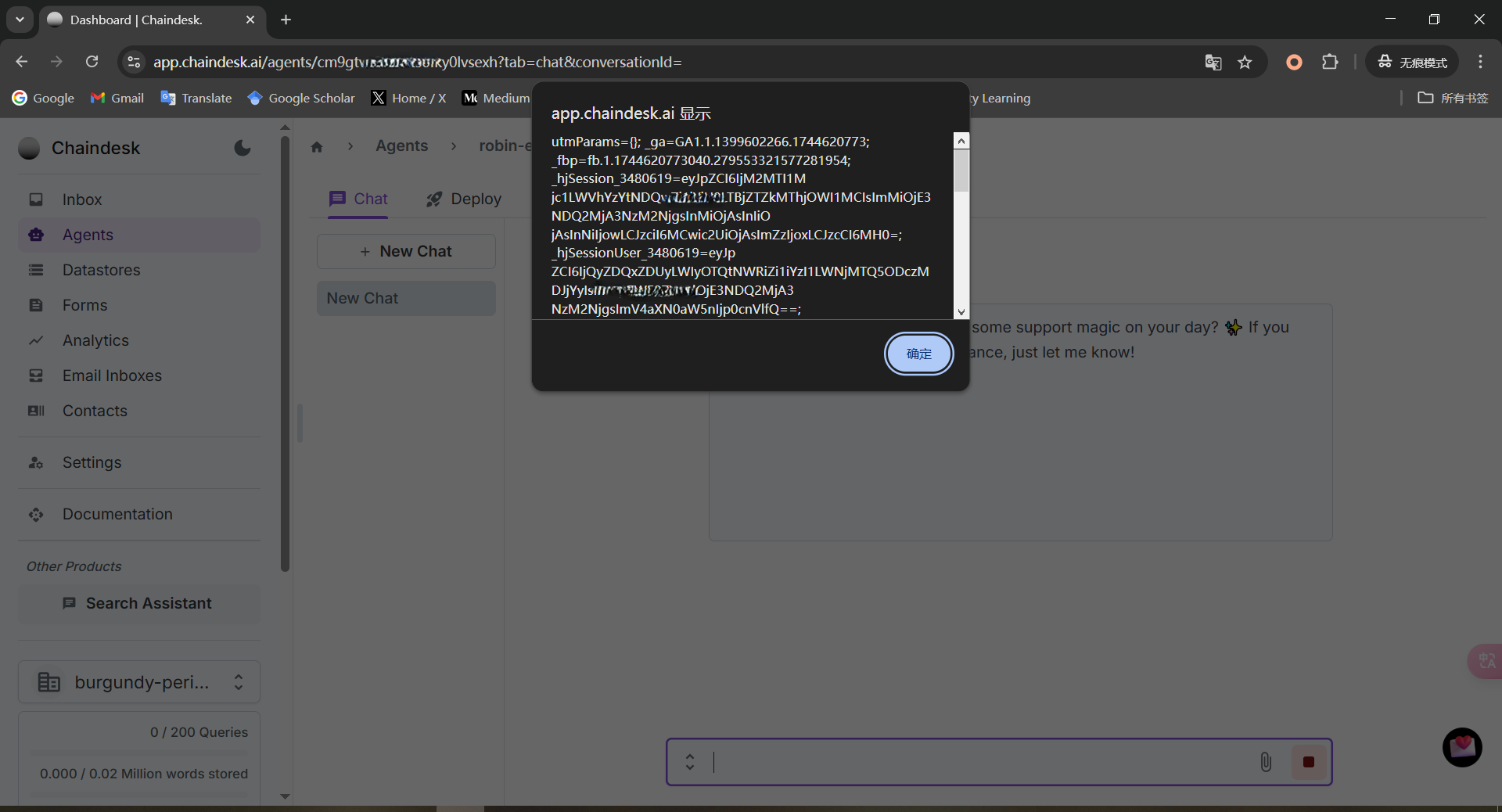The width and height of the screenshot is (1502, 812).
Task: Open Email Inboxes section
Action: (x=139, y=375)
